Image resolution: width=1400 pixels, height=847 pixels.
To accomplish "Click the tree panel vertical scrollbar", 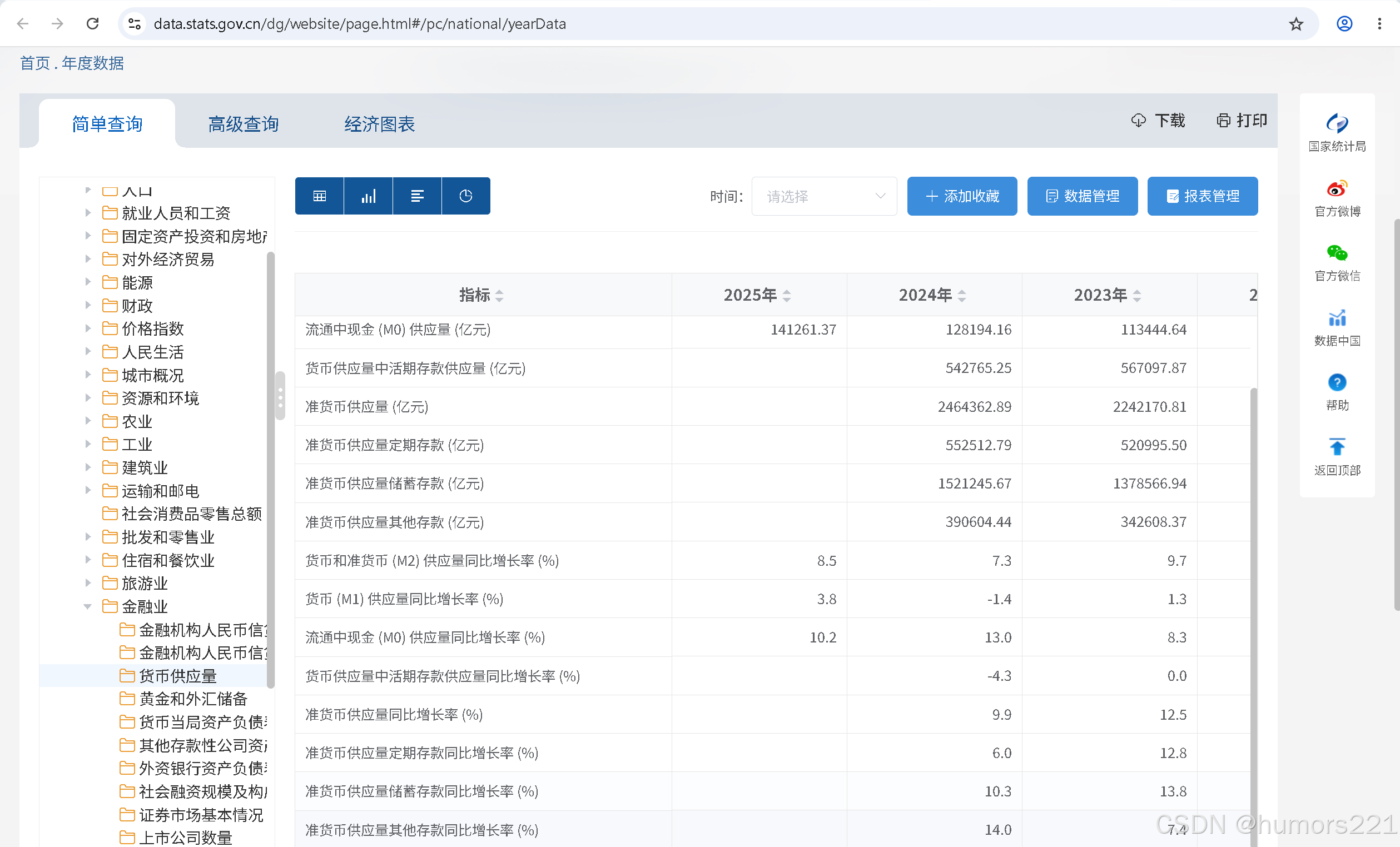I will click(x=270, y=470).
